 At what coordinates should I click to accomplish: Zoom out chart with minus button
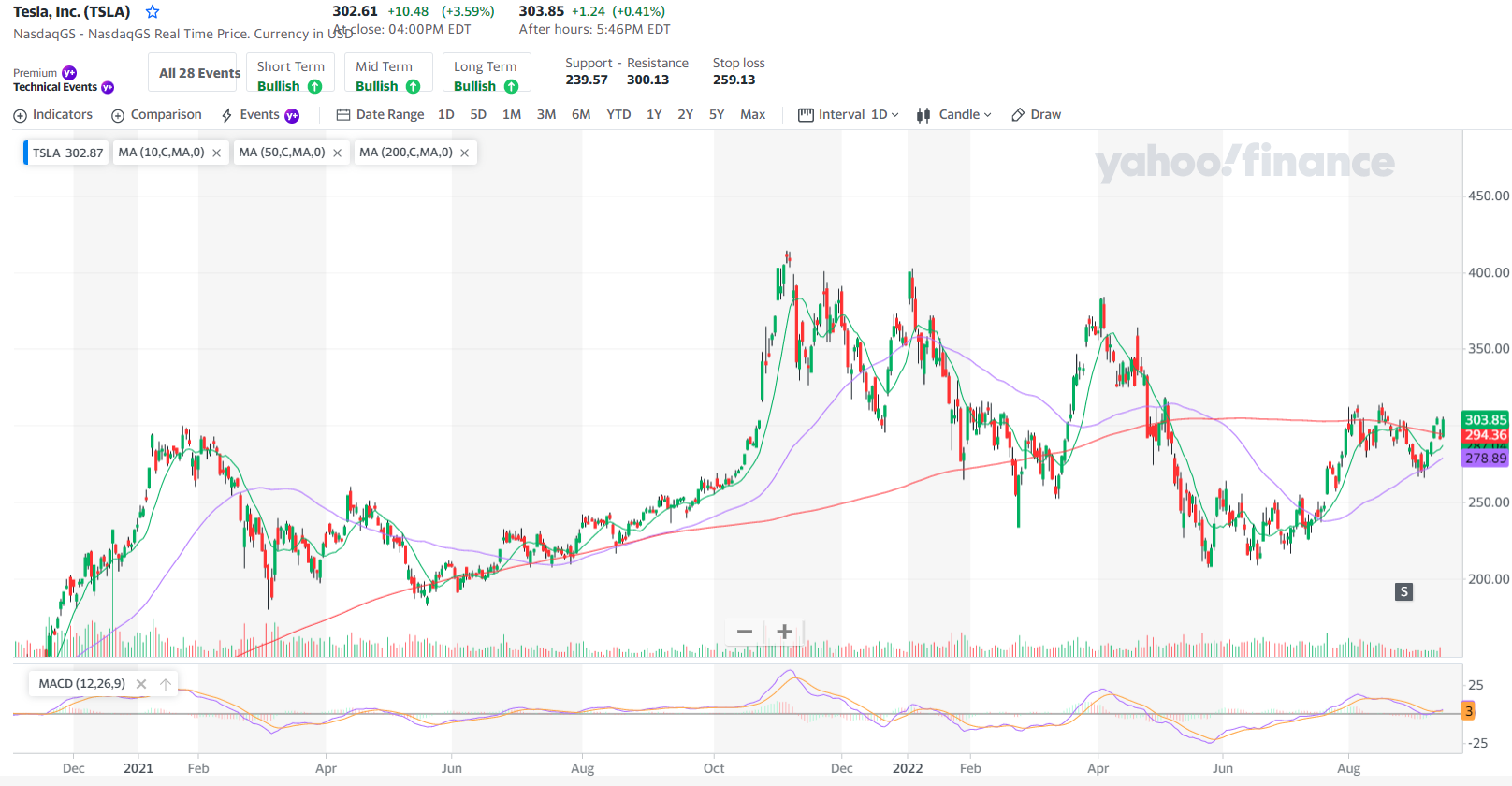[745, 632]
